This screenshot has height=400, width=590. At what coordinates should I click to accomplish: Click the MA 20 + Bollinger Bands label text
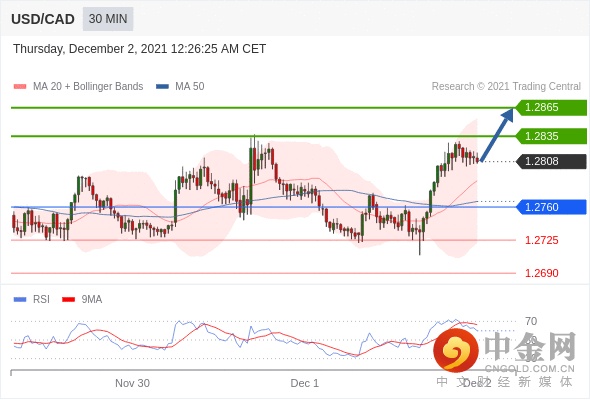pyautogui.click(x=88, y=87)
